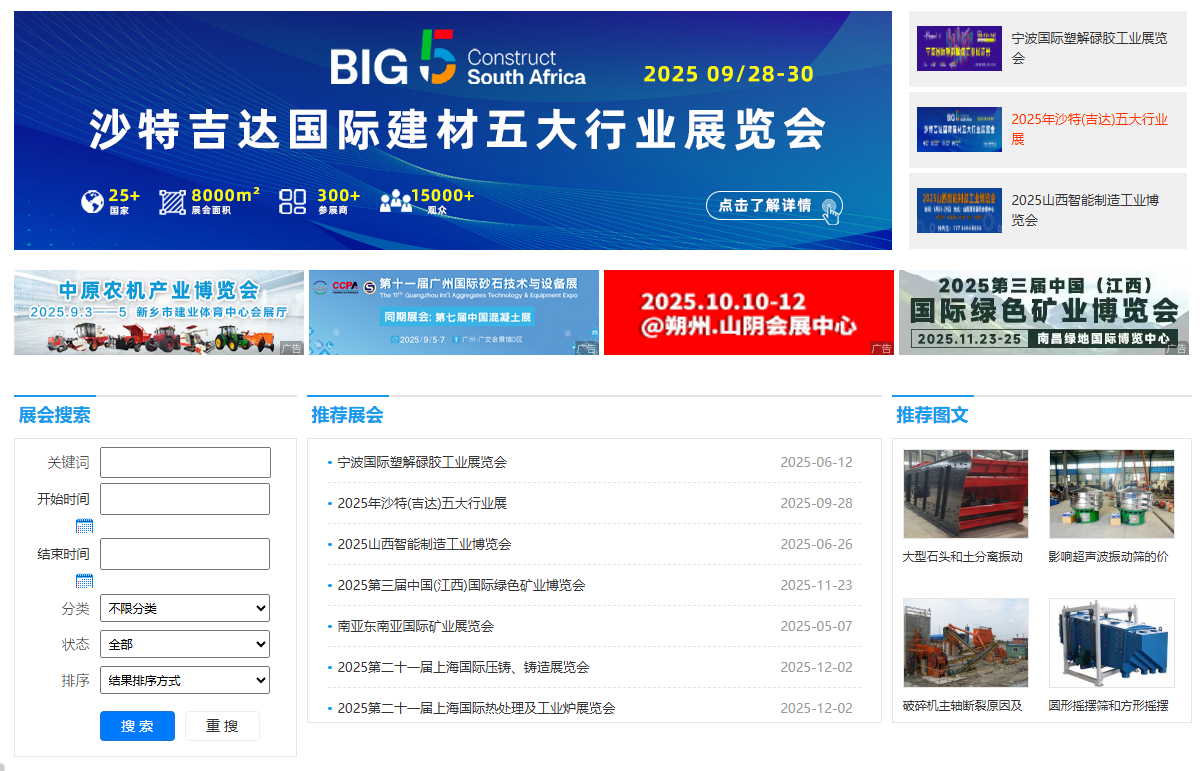Viewport: 1200px width, 771px height.
Task: Expand the 分类 category dropdown
Action: click(185, 608)
